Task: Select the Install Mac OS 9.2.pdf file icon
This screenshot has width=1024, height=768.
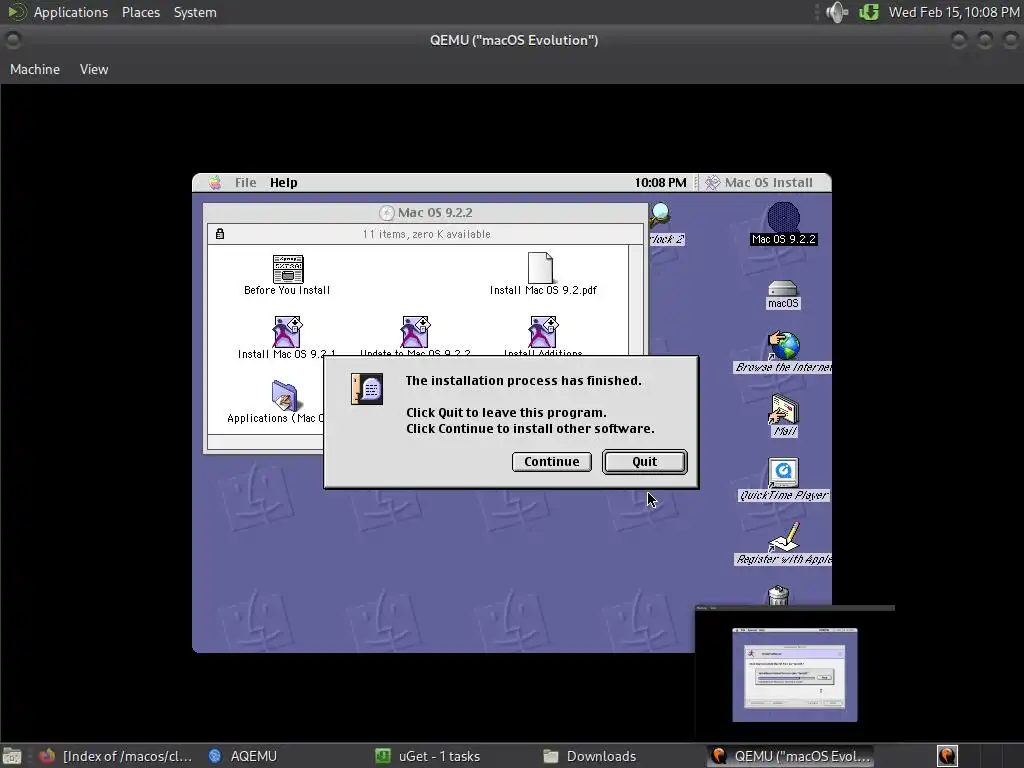Action: point(540,268)
